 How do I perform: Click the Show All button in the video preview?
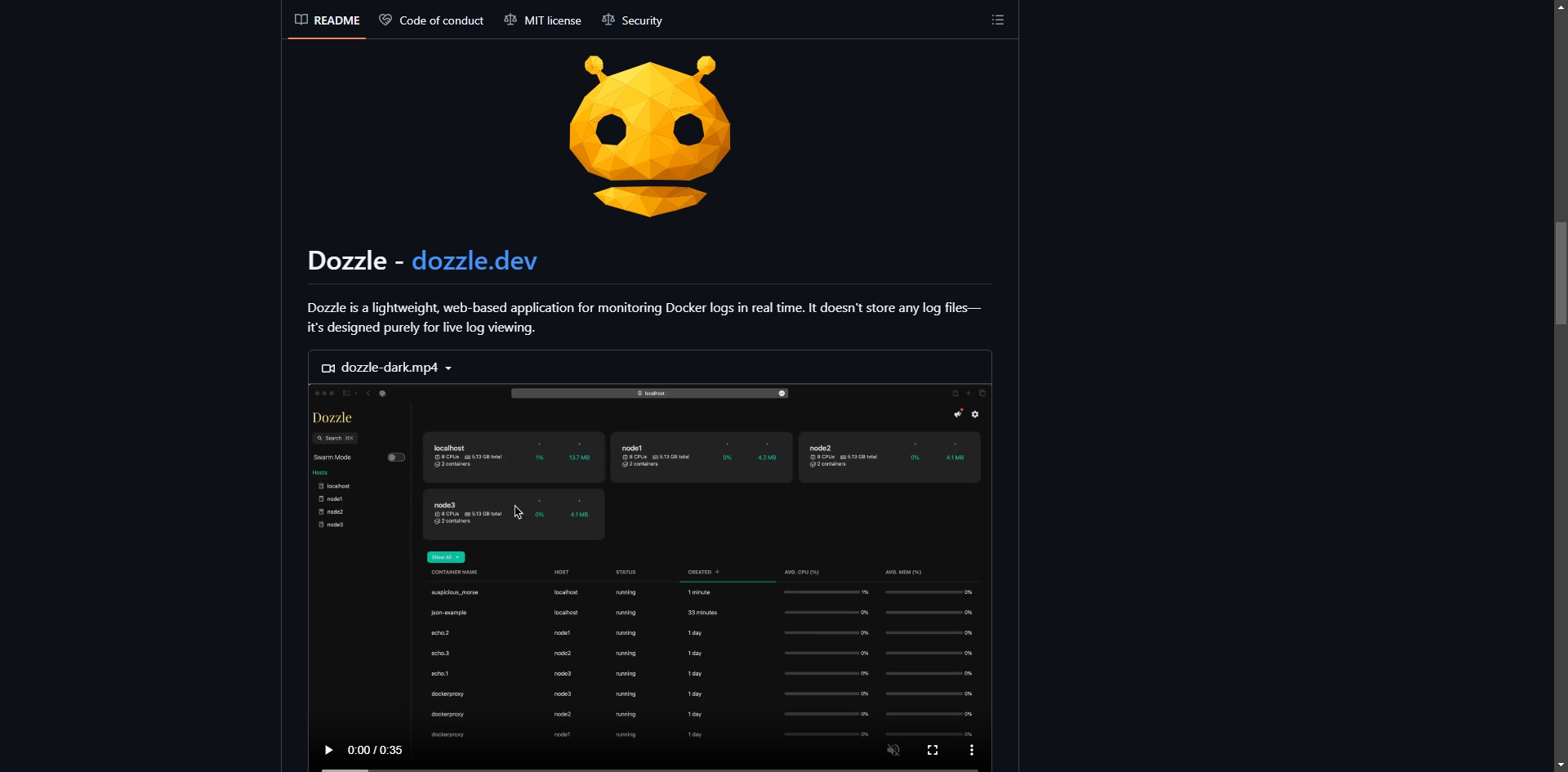446,557
